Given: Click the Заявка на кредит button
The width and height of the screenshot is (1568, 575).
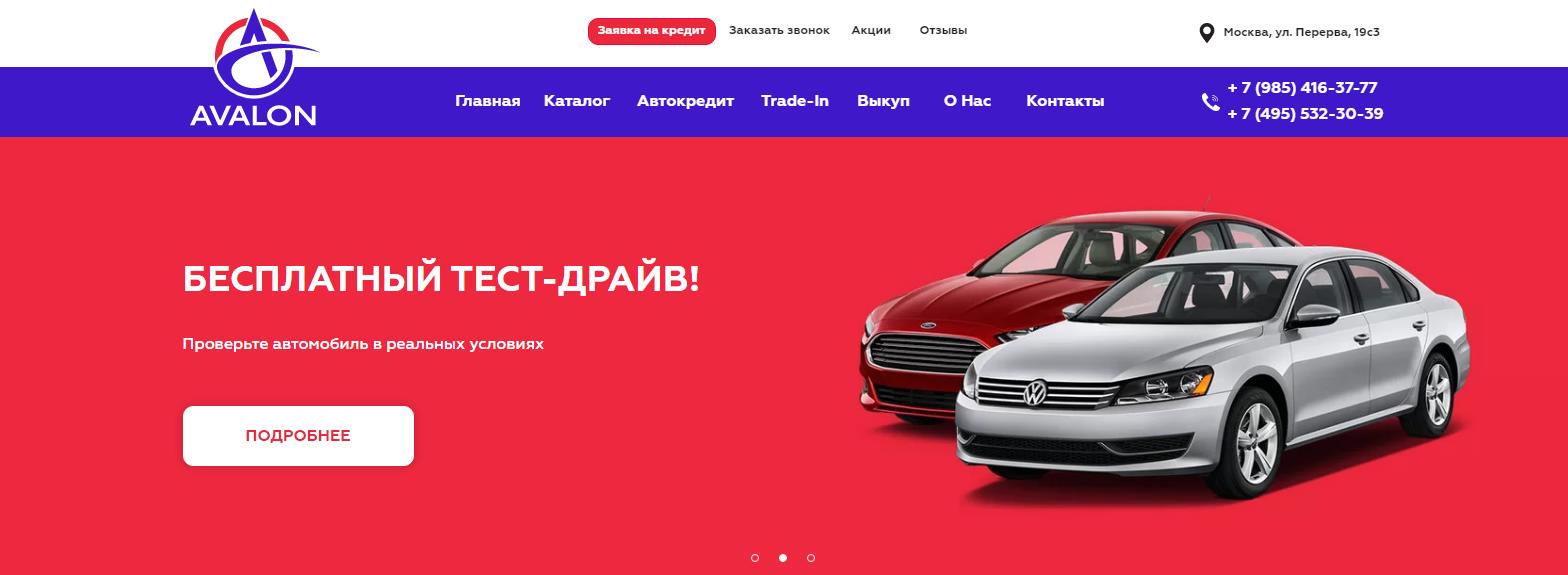Looking at the screenshot, I should (652, 31).
